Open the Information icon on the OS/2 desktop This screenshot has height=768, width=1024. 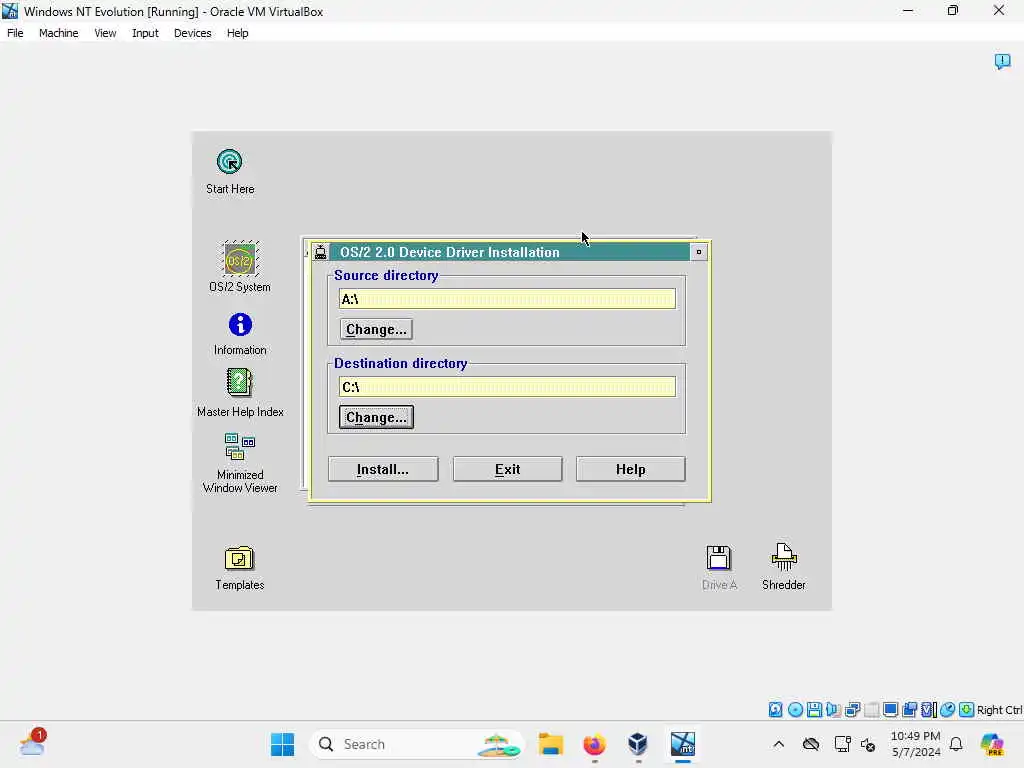pos(240,325)
